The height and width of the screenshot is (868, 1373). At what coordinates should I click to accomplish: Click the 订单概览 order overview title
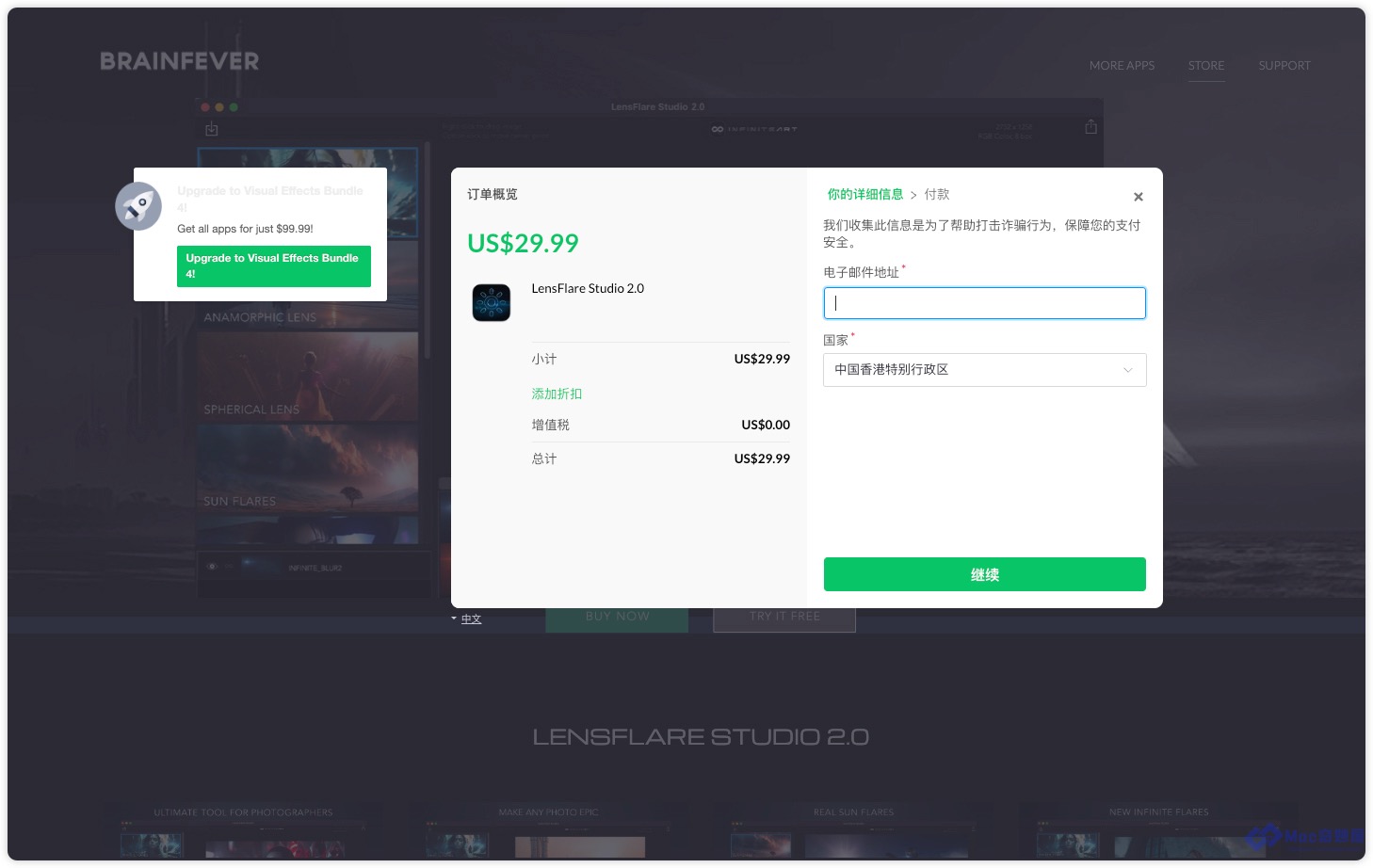coord(492,194)
